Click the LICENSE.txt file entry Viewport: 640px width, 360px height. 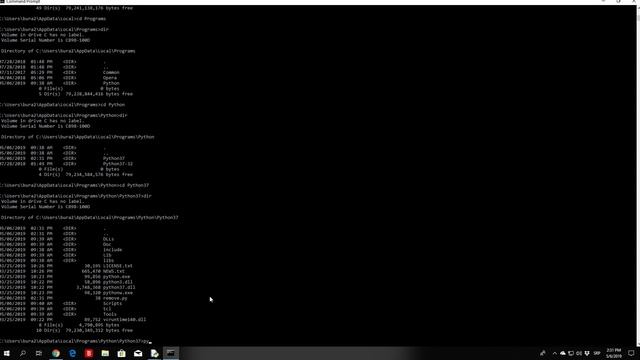point(118,266)
